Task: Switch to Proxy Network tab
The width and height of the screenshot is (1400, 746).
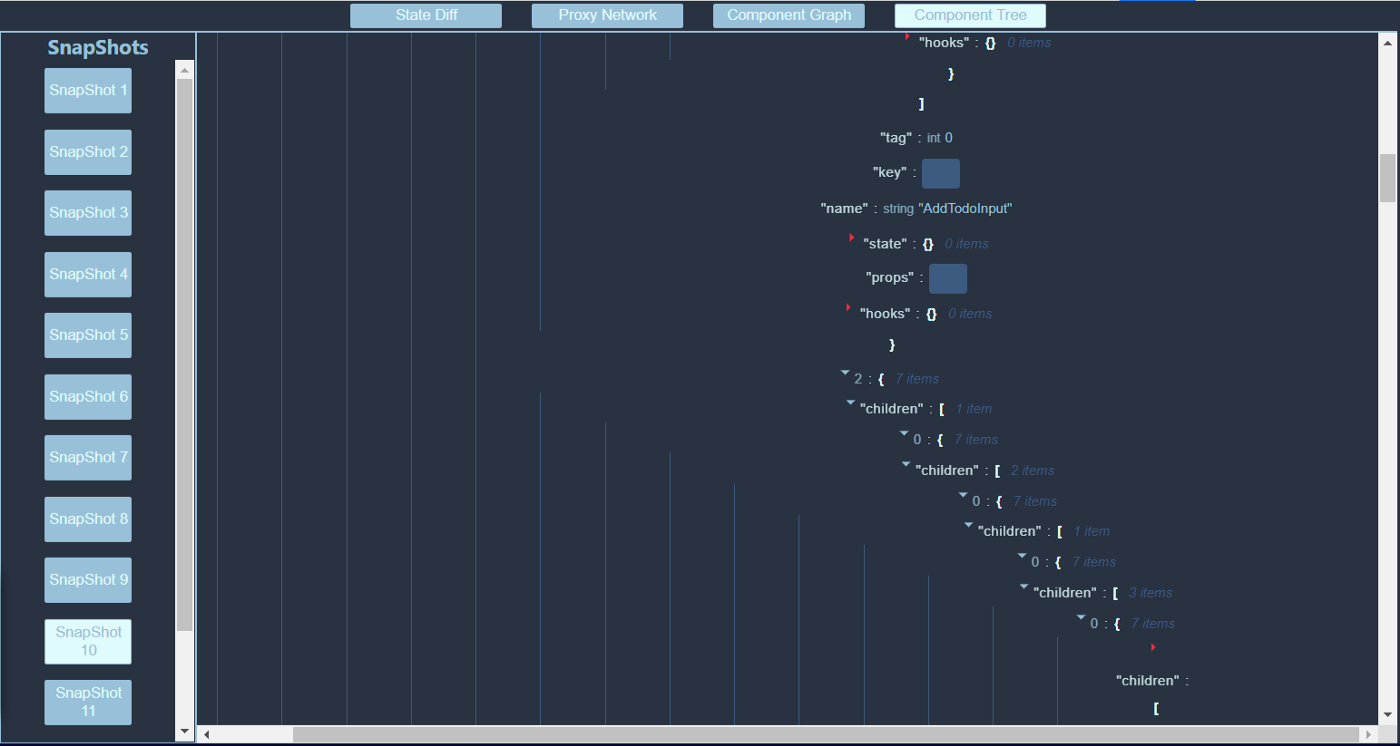Action: [607, 16]
